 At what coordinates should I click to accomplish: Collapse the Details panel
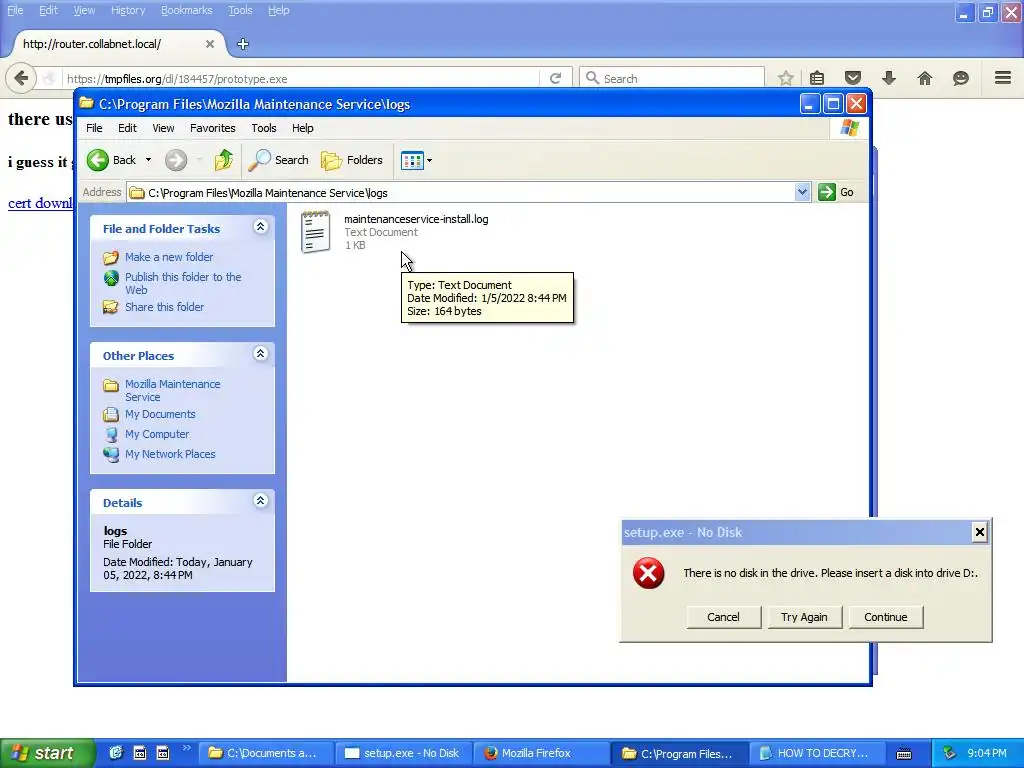point(260,501)
